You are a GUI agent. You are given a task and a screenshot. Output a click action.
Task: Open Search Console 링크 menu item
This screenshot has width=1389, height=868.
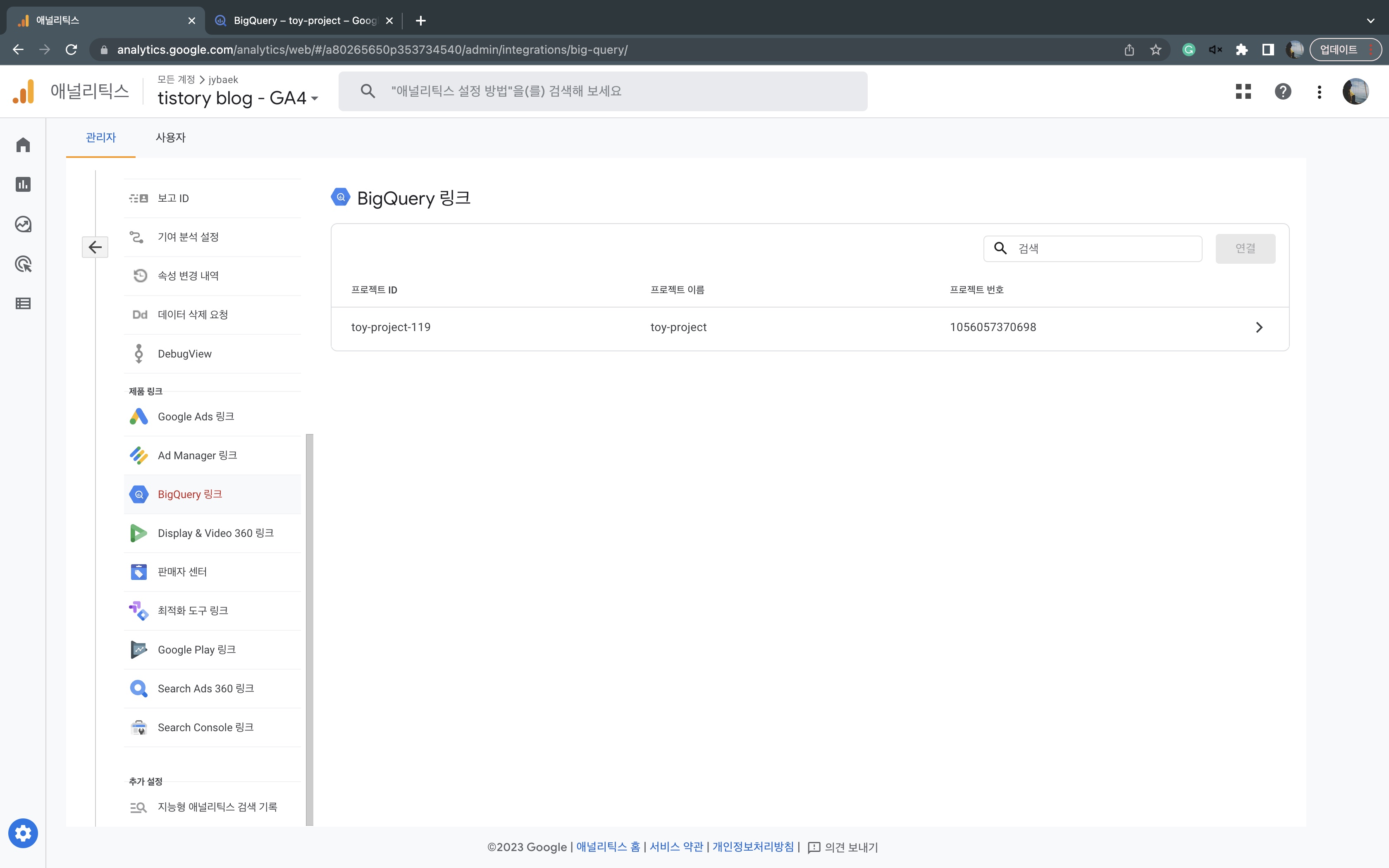(x=205, y=727)
